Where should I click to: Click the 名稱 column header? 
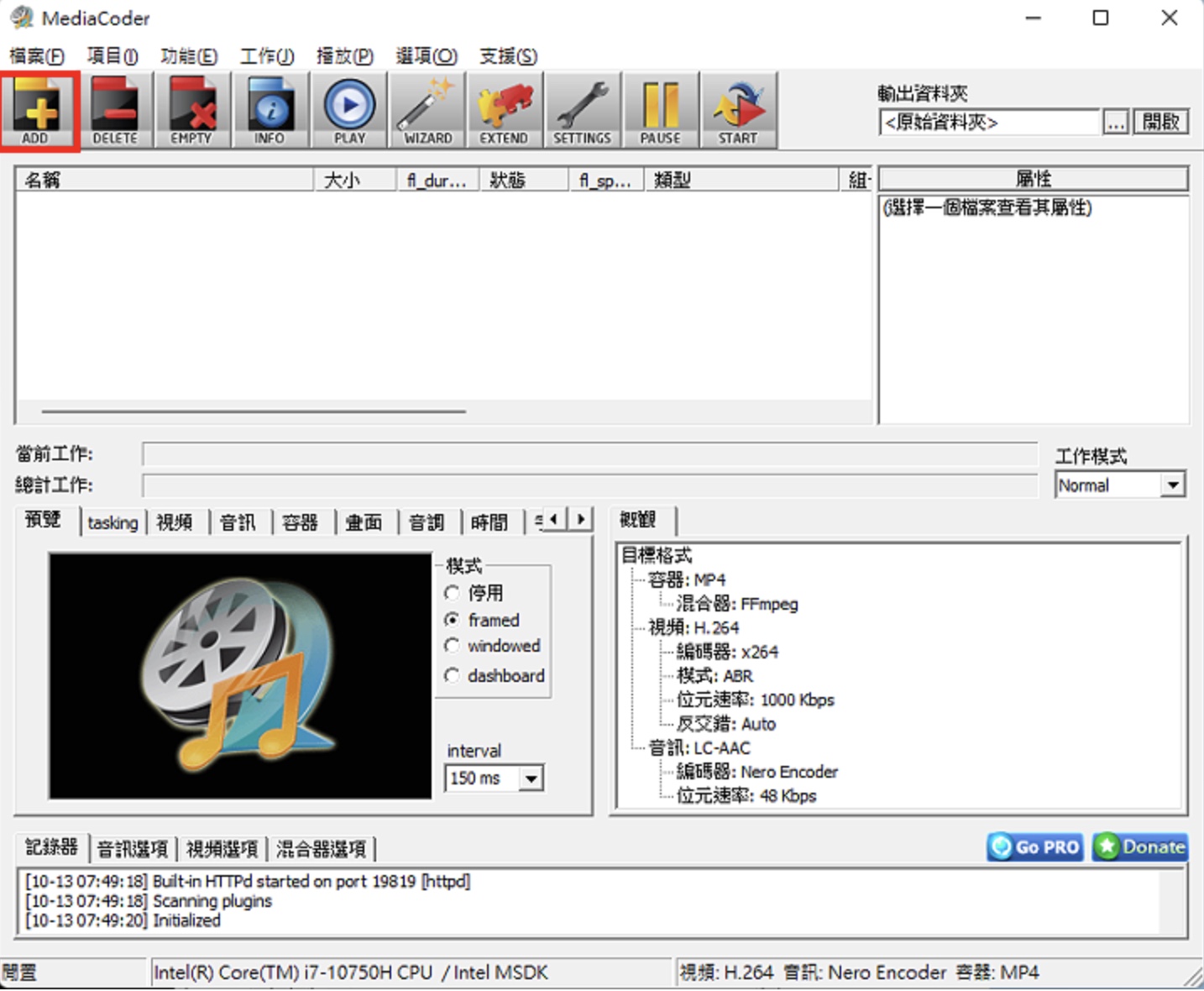pos(165,180)
